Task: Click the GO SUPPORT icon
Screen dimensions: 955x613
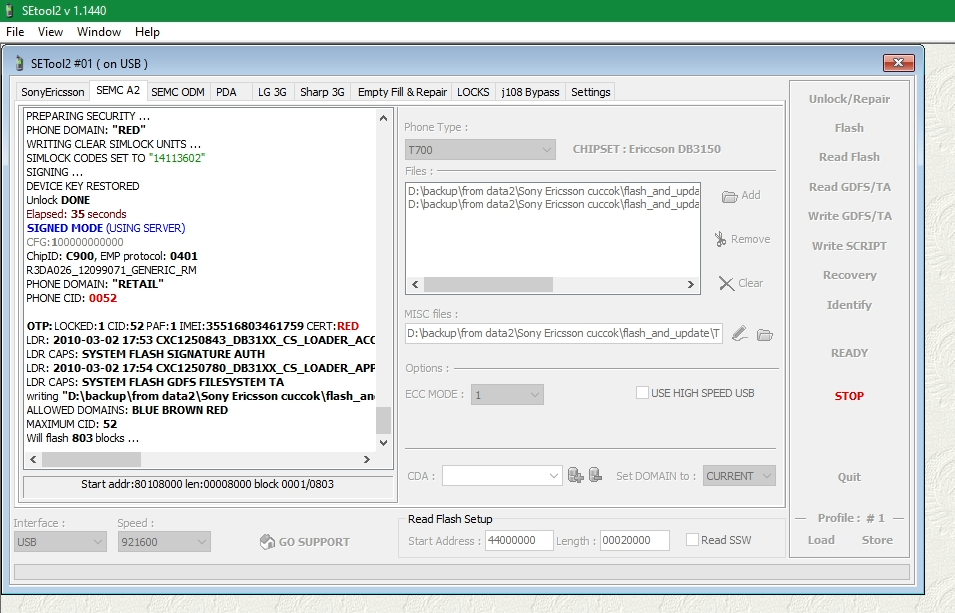Action: pos(267,542)
